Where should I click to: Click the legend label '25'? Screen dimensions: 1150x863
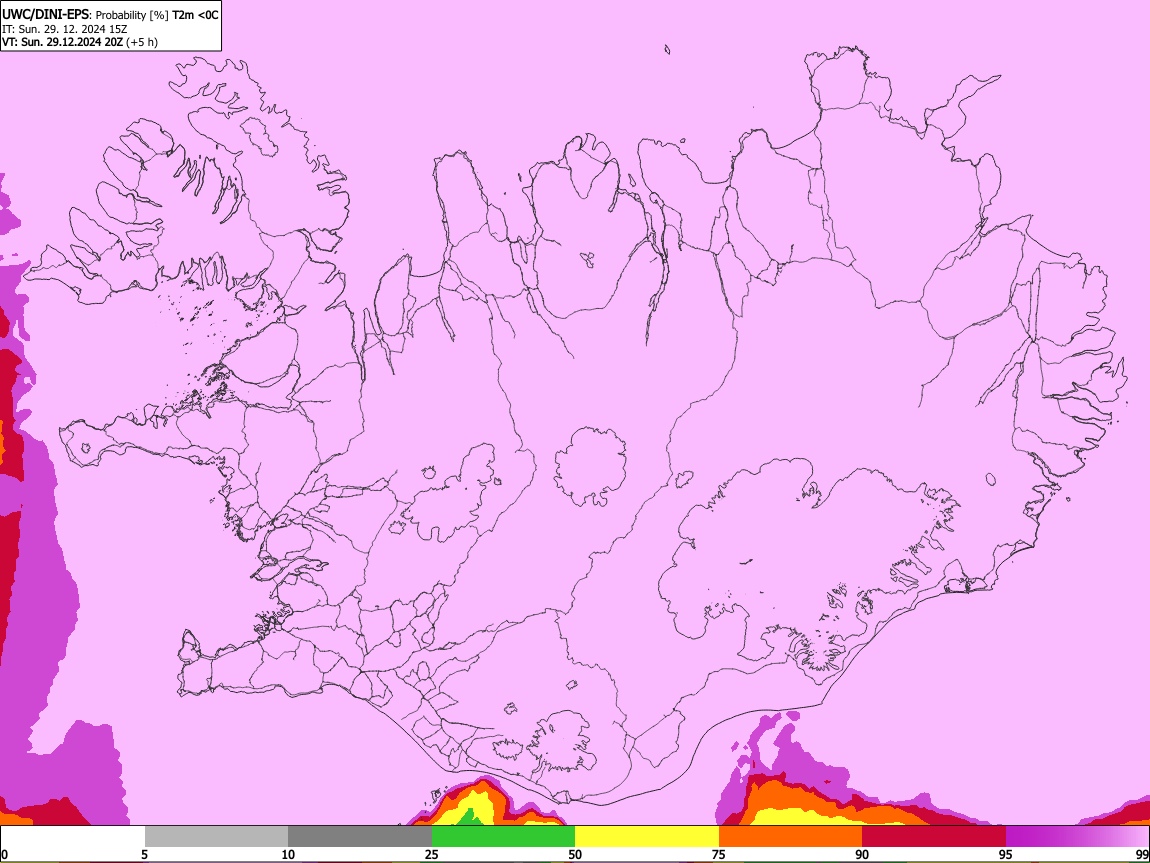click(x=432, y=854)
